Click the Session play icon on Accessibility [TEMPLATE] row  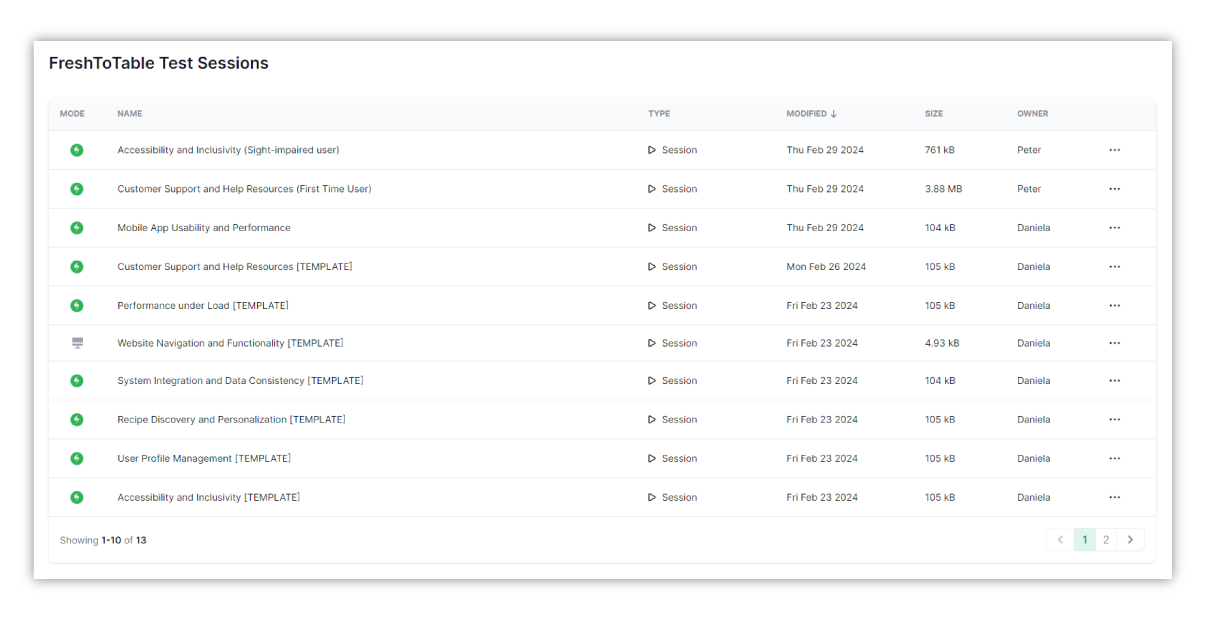tap(654, 497)
